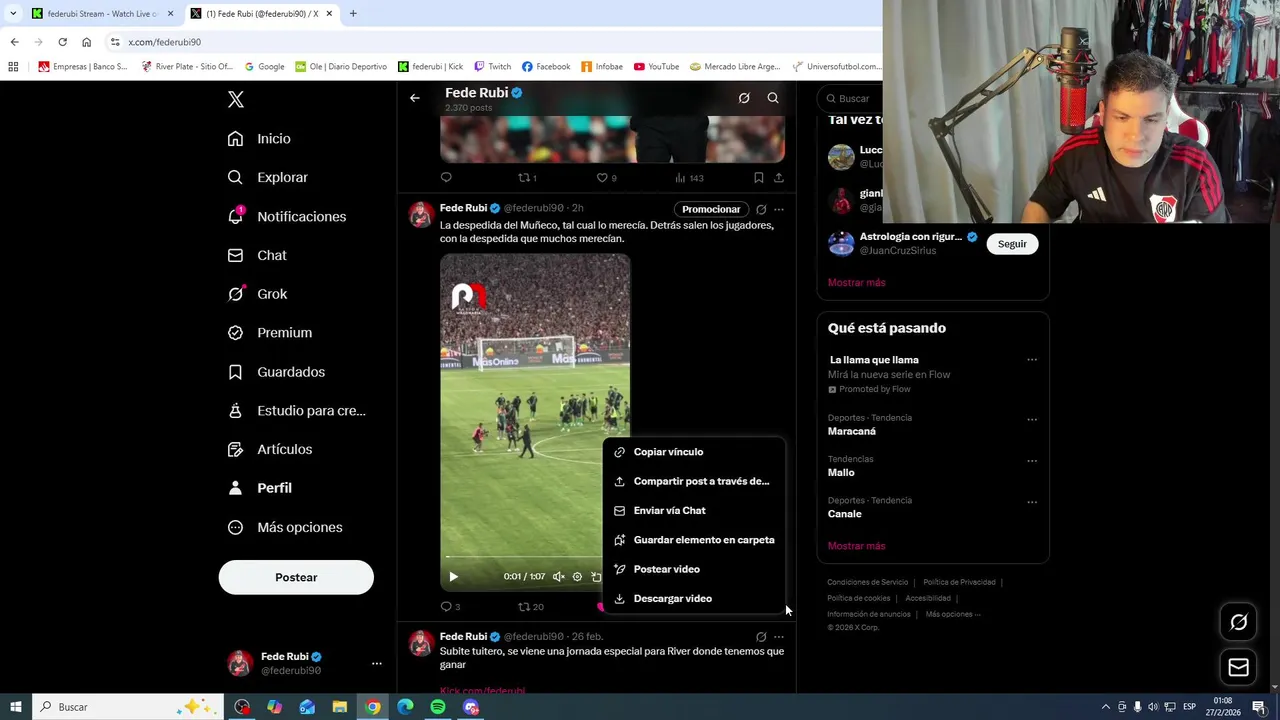Open Notificaciones page
The width and height of the screenshot is (1280, 720).
pyautogui.click(x=287, y=216)
